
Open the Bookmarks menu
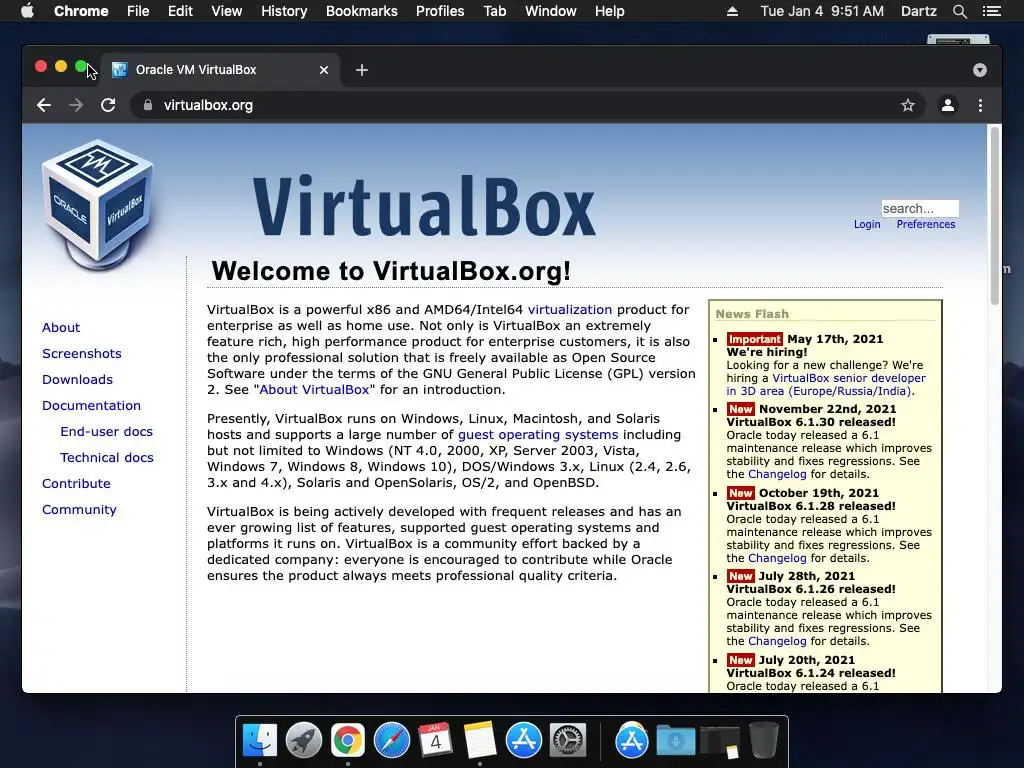click(x=362, y=11)
